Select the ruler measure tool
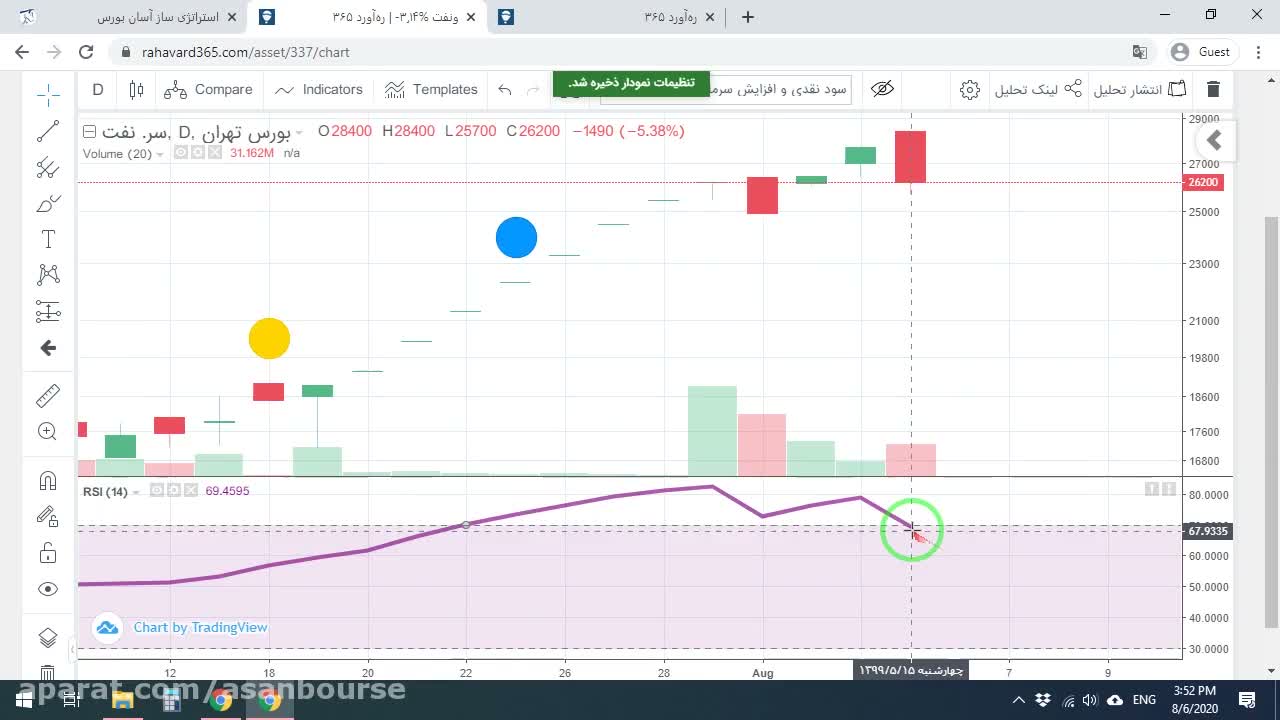This screenshot has height=720, width=1280. 48,396
